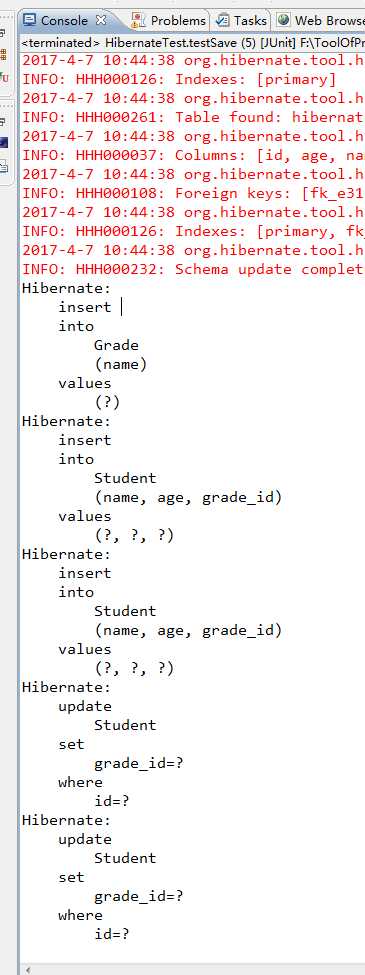Restore the upper minimized view stack
The height and width of the screenshot is (975, 365).
click(3, 32)
